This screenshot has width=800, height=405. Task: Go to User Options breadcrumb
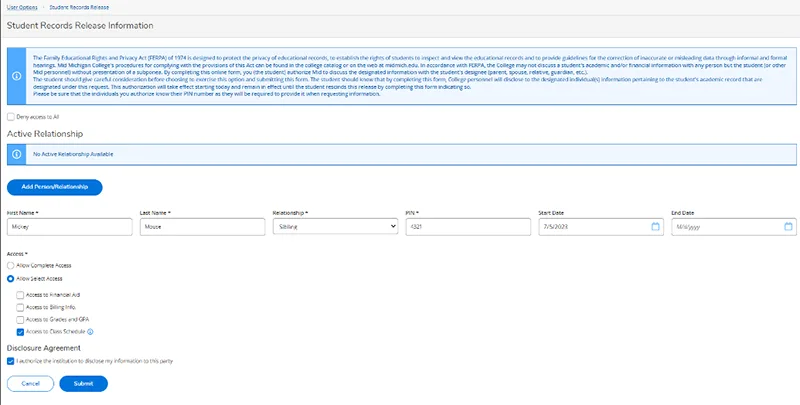(x=22, y=8)
